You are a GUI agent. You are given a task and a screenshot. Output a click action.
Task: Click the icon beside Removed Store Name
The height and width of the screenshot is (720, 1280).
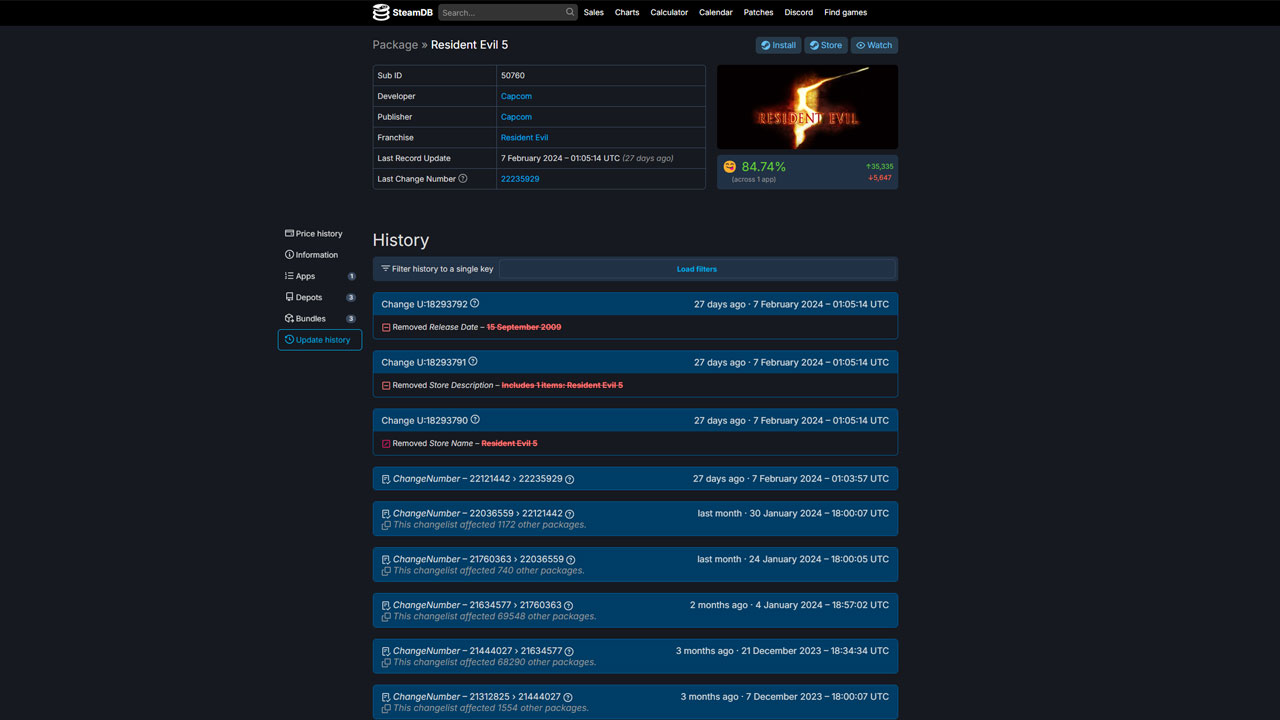coord(386,443)
